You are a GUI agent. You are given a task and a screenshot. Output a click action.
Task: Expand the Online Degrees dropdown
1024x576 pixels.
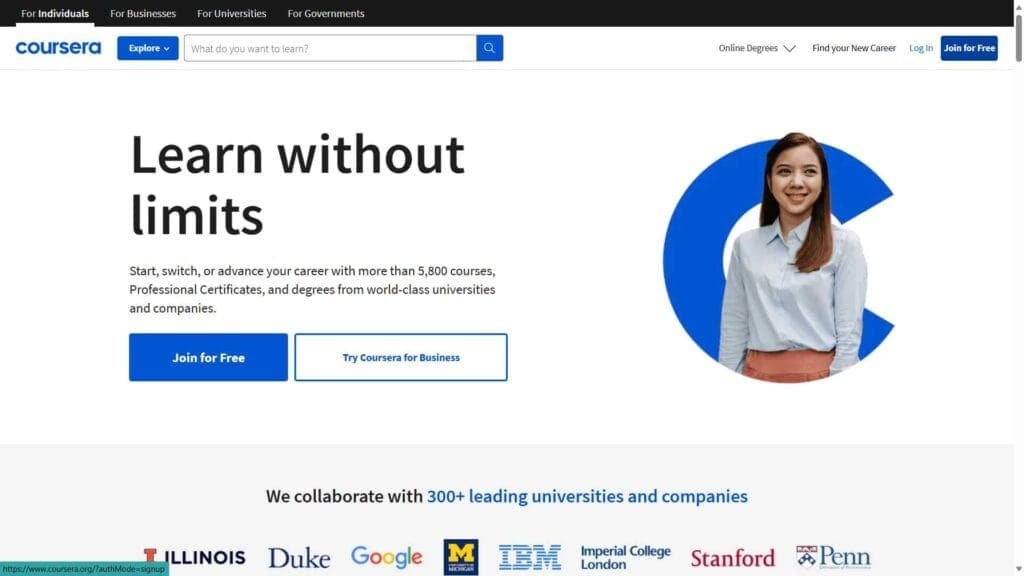coord(756,47)
